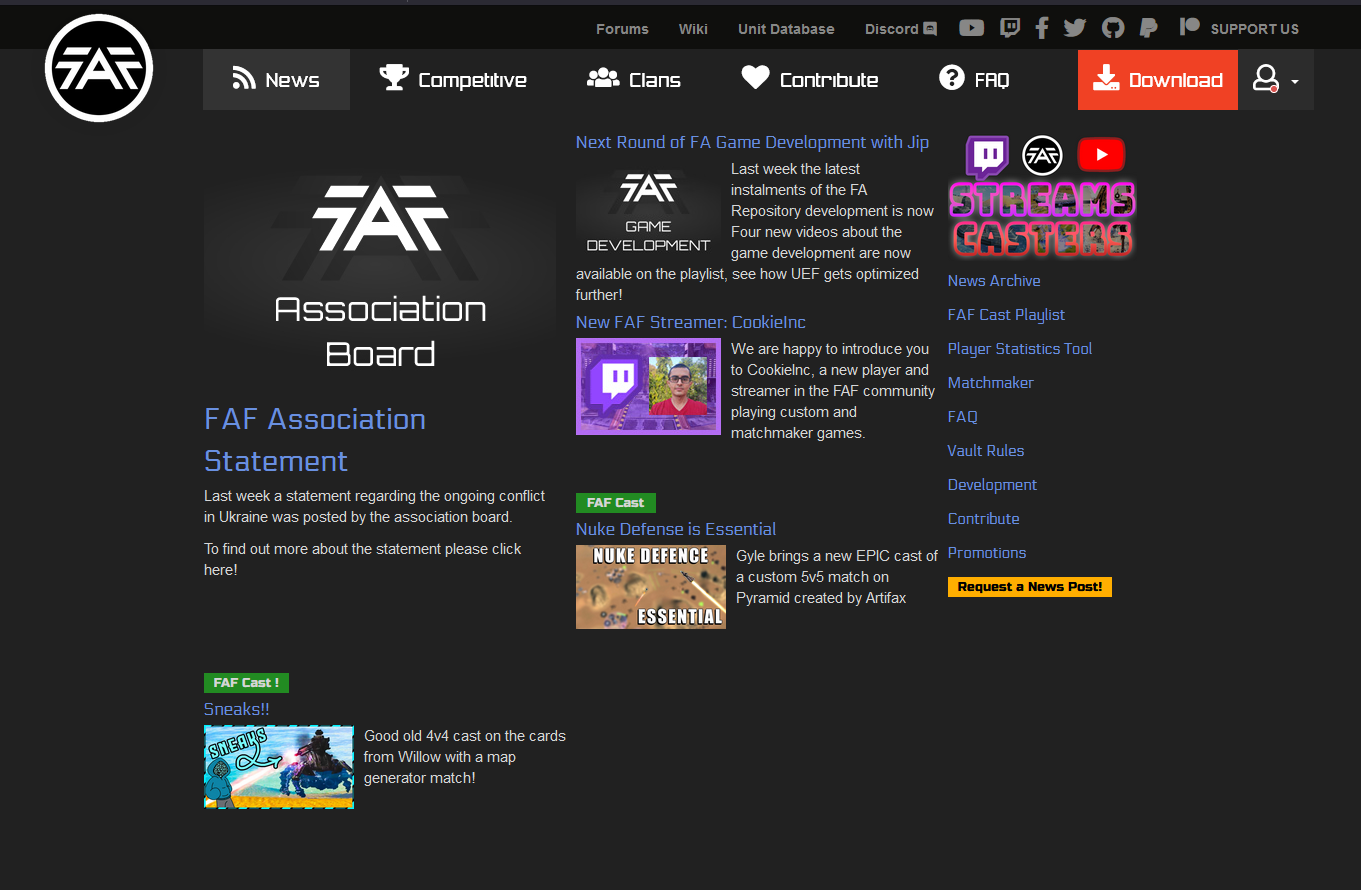Open the FAQ menu in main navigation
Screen dimensions: 1361x890
[975, 80]
